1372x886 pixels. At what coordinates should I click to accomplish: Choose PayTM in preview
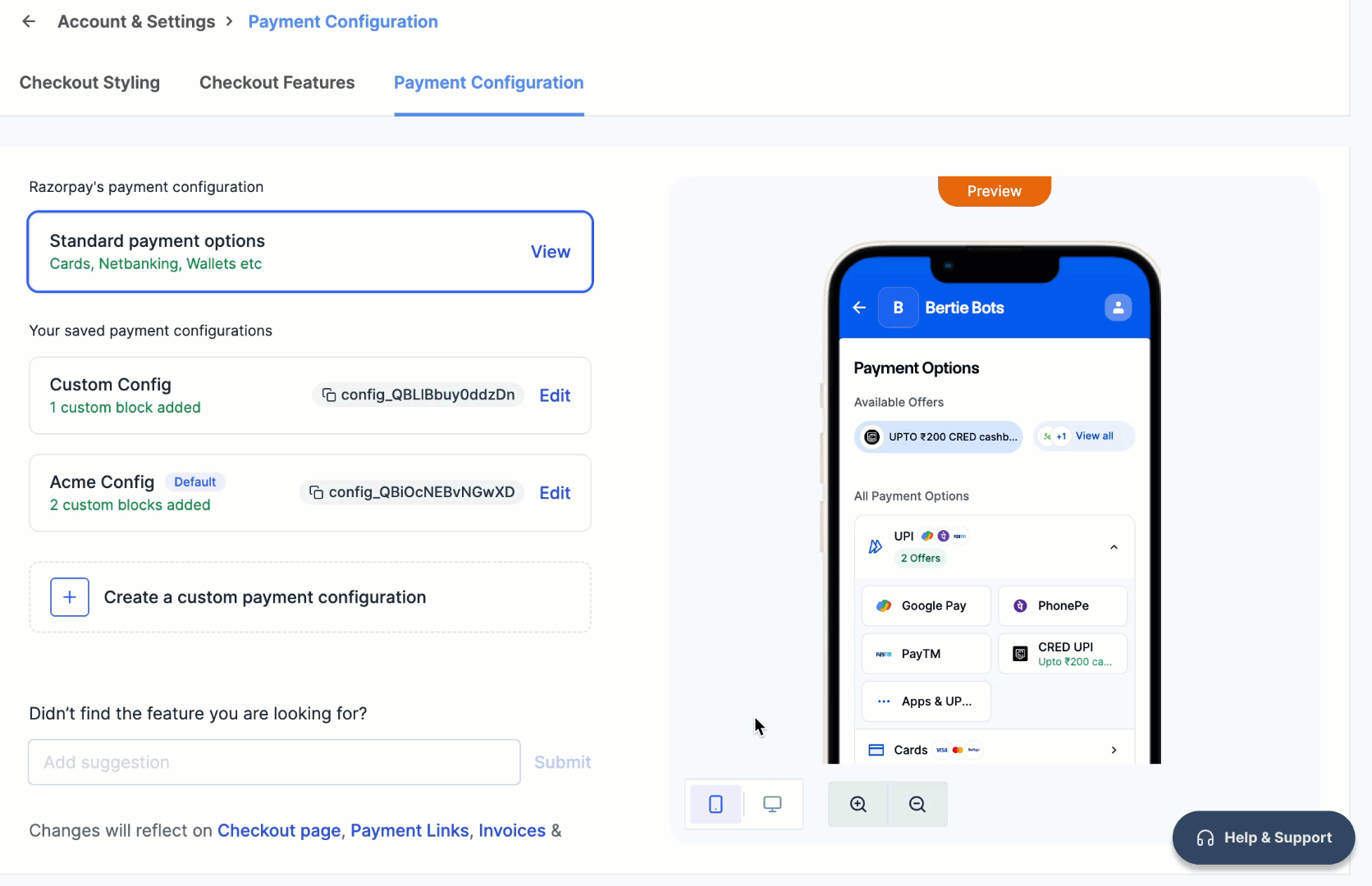point(926,654)
